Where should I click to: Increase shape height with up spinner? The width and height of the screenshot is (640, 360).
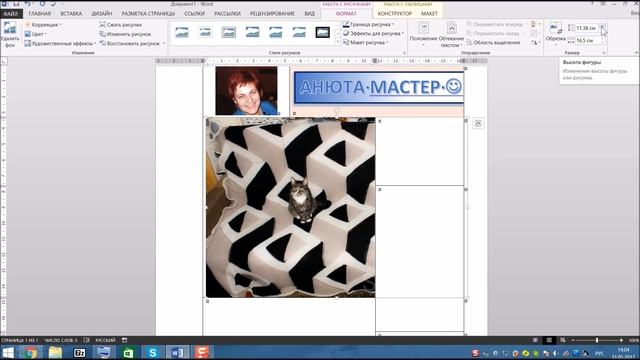pos(603,26)
